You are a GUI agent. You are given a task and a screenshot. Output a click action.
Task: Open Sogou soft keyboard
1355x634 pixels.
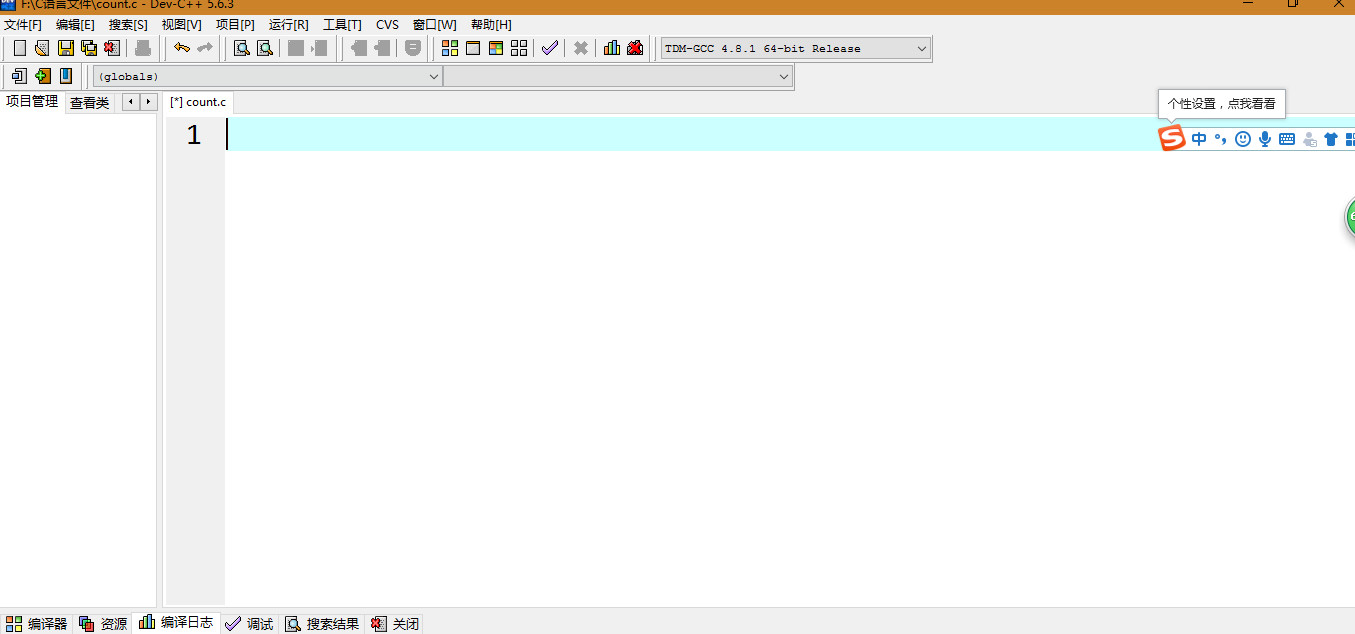click(1287, 139)
